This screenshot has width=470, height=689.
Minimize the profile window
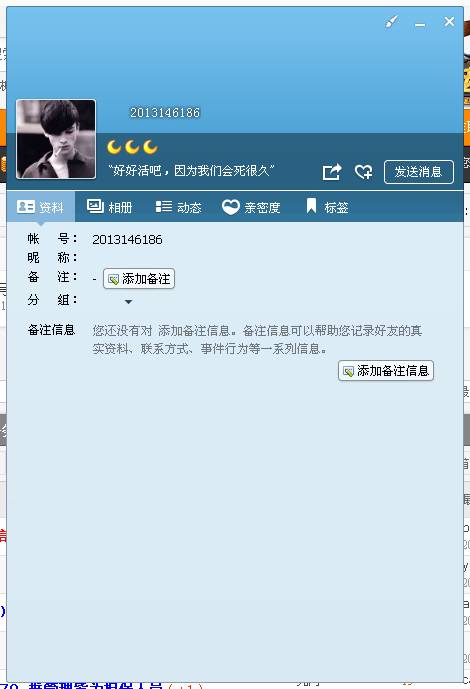420,22
